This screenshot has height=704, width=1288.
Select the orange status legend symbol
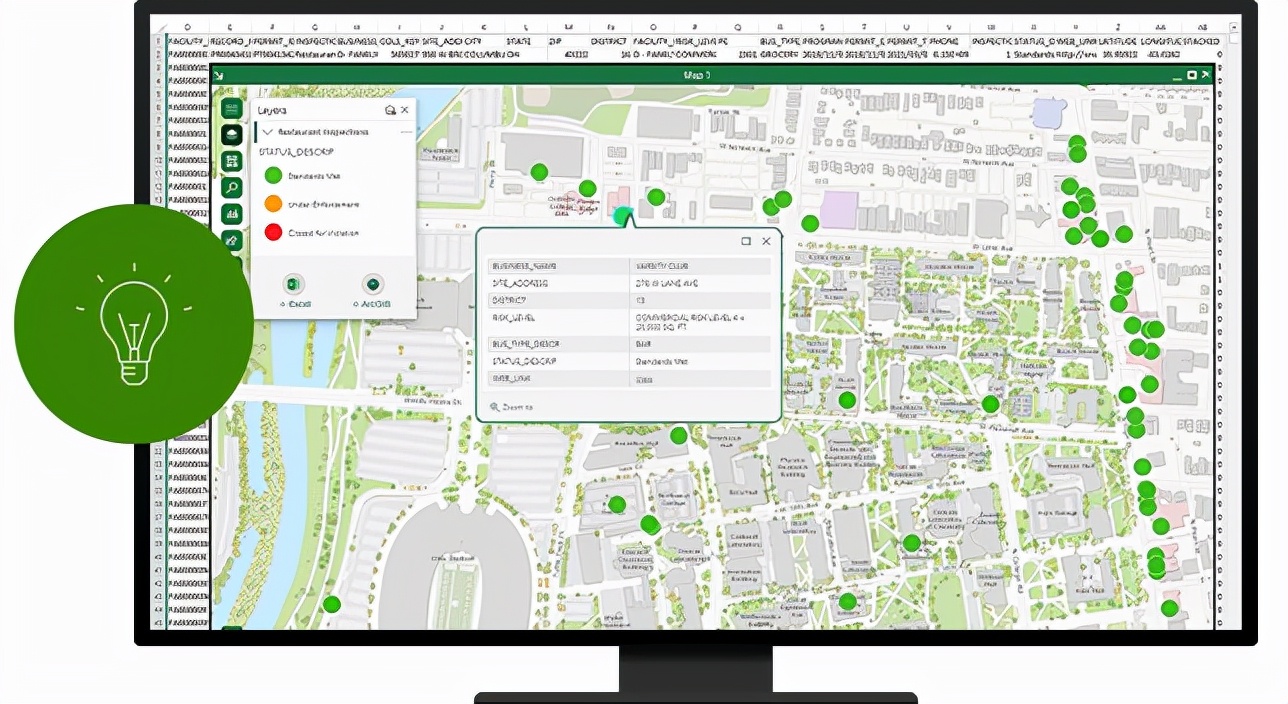273,204
